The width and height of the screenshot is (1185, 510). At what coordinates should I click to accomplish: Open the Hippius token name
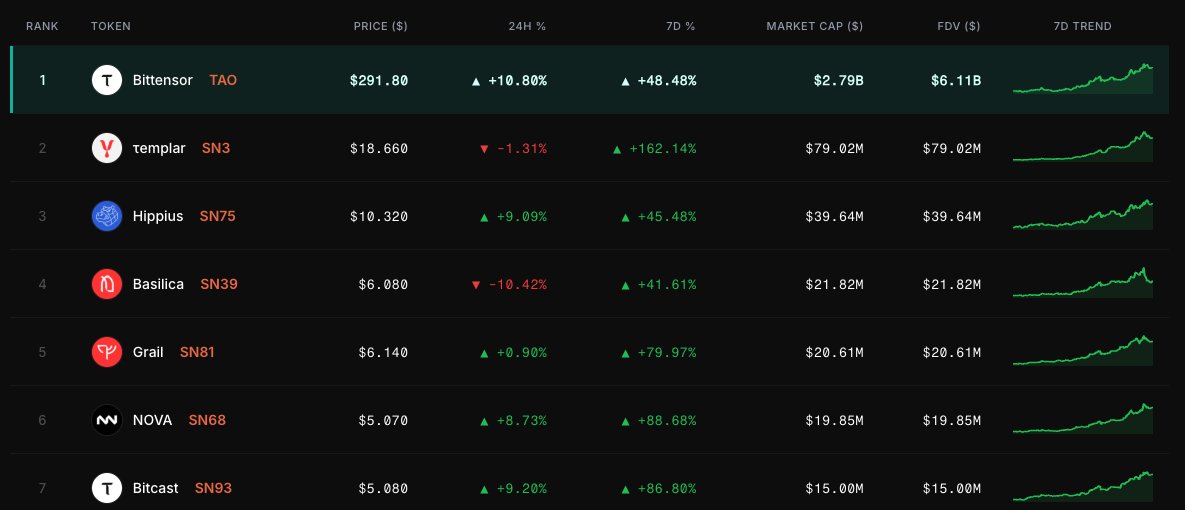(x=158, y=216)
